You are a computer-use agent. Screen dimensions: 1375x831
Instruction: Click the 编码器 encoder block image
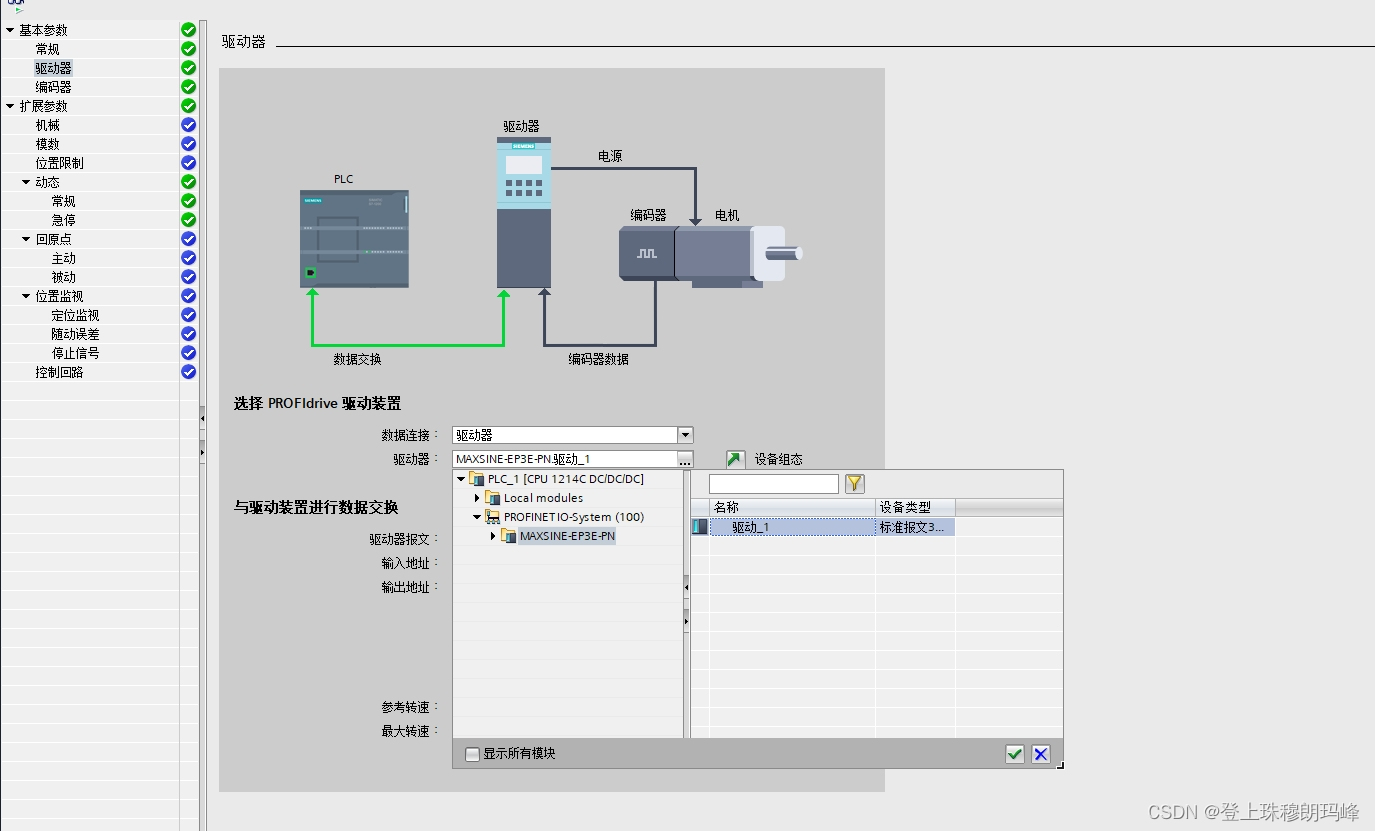click(647, 252)
